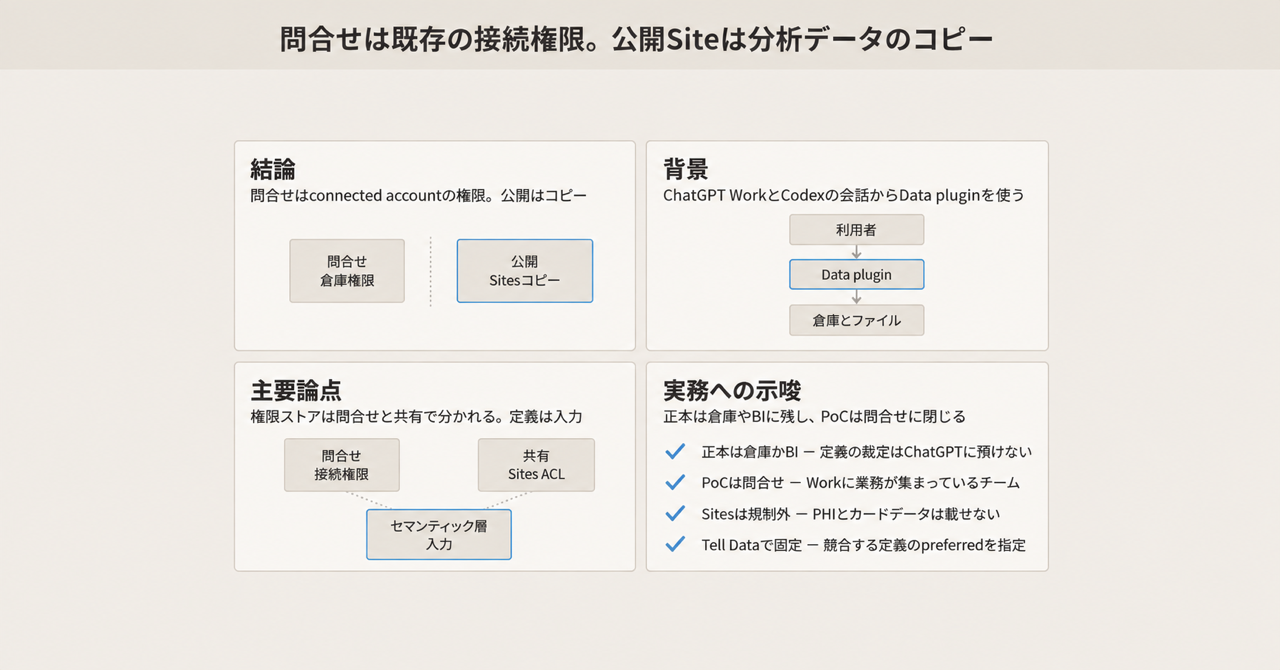This screenshot has width=1280, height=670.
Task: Select the 実務への示唆 heading
Action: pyautogui.click(x=732, y=390)
